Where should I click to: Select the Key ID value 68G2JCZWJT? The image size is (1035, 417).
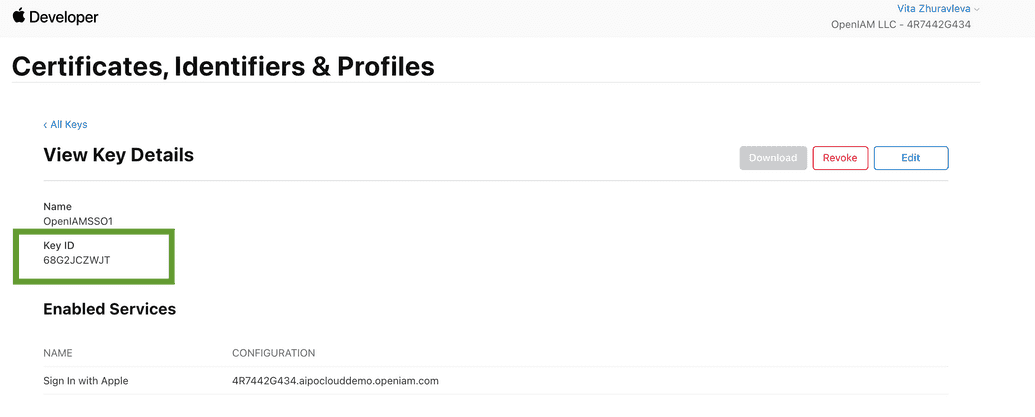(x=78, y=261)
